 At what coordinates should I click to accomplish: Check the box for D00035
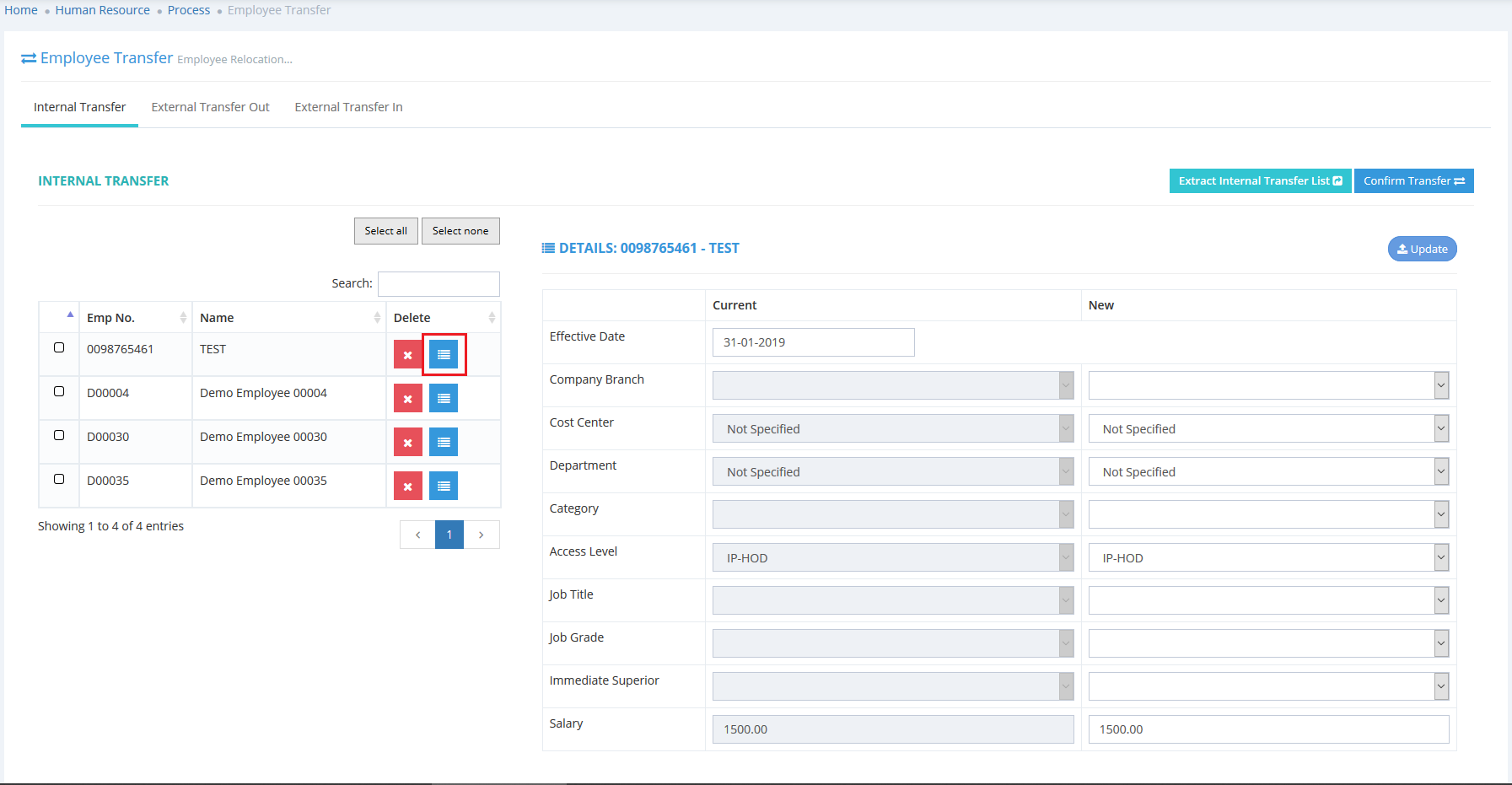[59, 479]
